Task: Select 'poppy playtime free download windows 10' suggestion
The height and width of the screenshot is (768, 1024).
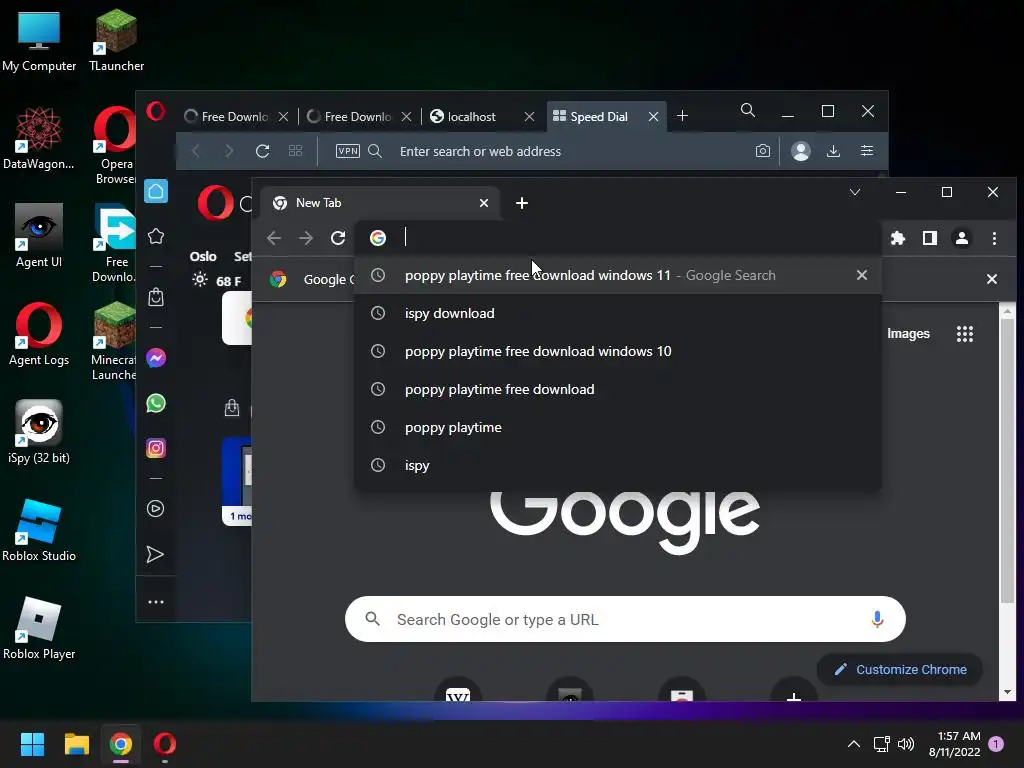Action: point(618,351)
